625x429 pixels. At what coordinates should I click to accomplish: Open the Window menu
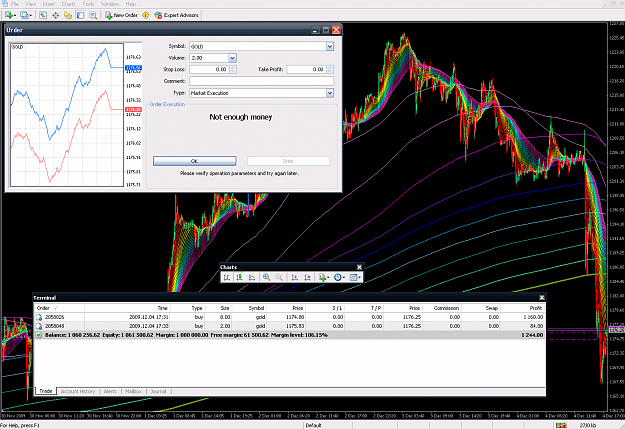[x=110, y=4]
